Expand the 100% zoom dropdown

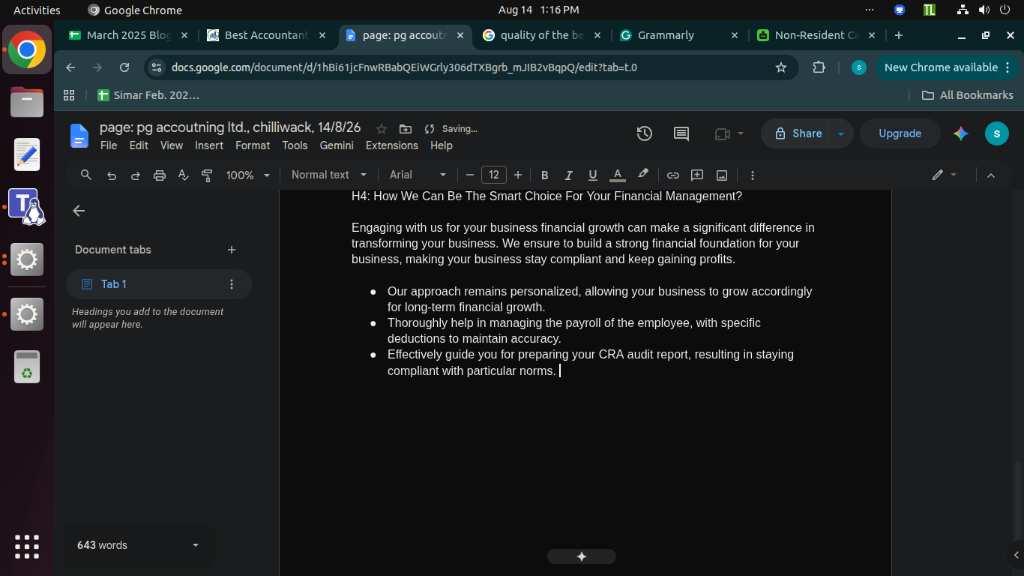248,175
